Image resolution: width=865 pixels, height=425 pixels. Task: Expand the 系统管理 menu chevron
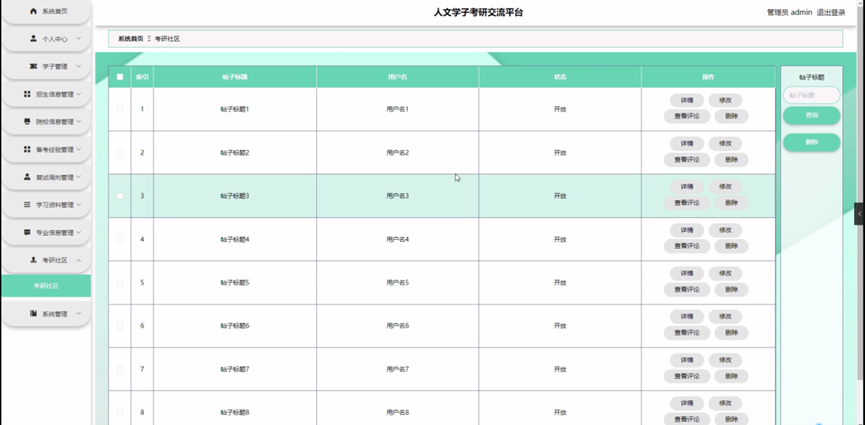pyautogui.click(x=78, y=314)
